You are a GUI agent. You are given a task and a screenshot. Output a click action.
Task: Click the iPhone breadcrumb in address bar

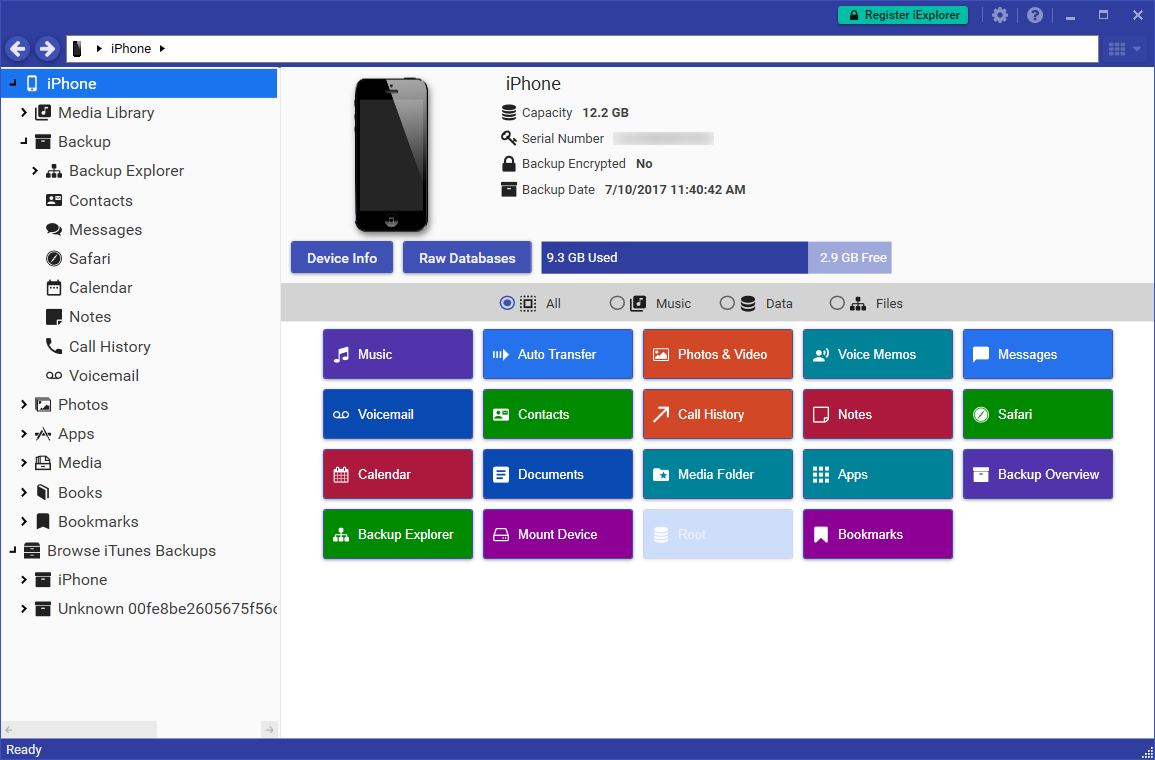[x=131, y=49]
